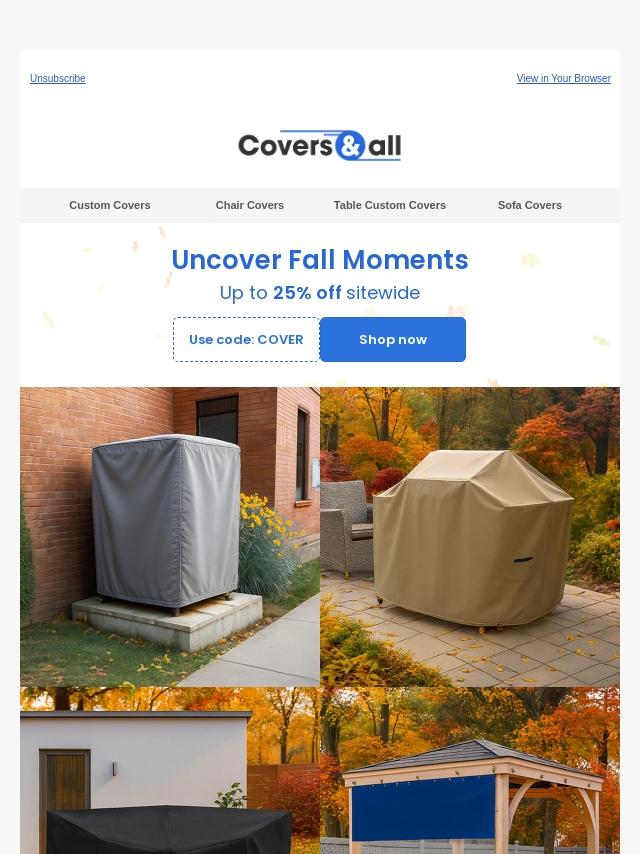Open blue gazebo curtain image
This screenshot has width=640, height=854.
point(470,770)
